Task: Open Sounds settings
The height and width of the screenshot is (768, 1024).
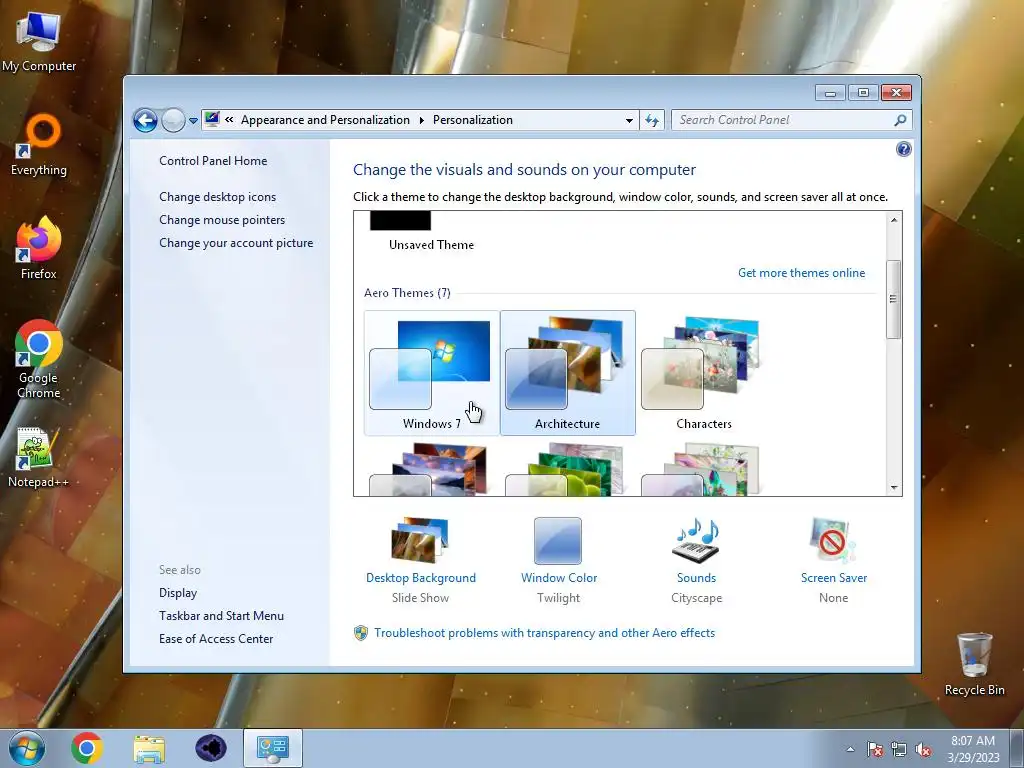Action: pos(696,560)
